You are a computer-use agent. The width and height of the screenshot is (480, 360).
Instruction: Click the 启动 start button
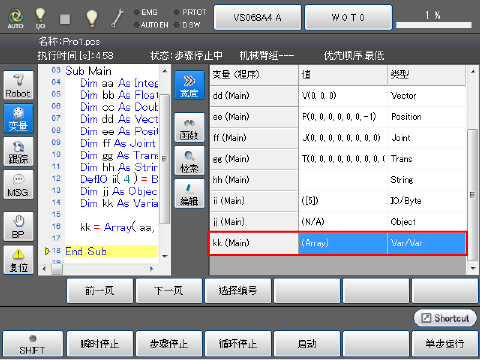coord(307,344)
